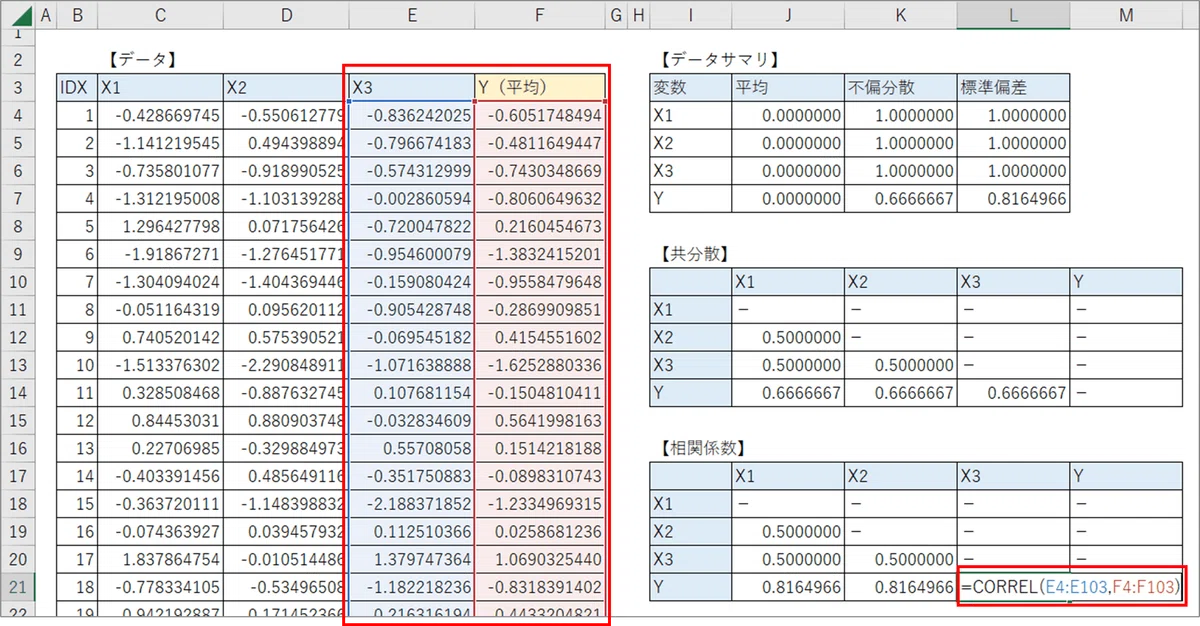Click the Y–X3 covariance value 0.6666667

click(1013, 392)
